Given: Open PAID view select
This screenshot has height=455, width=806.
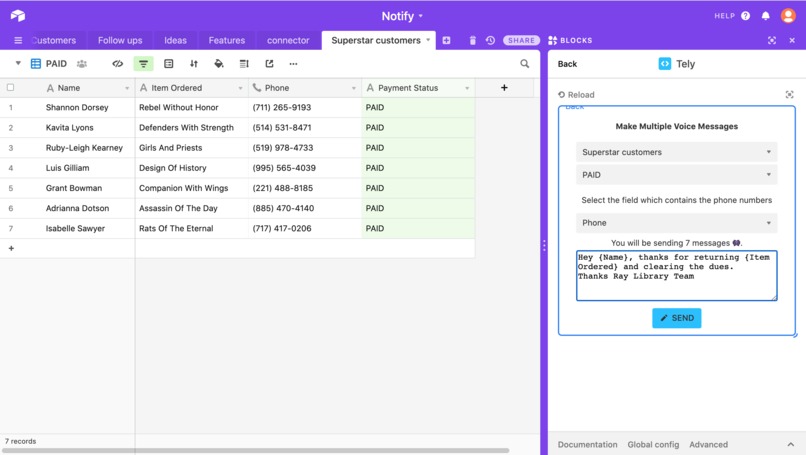Looking at the screenshot, I should tap(676, 175).
